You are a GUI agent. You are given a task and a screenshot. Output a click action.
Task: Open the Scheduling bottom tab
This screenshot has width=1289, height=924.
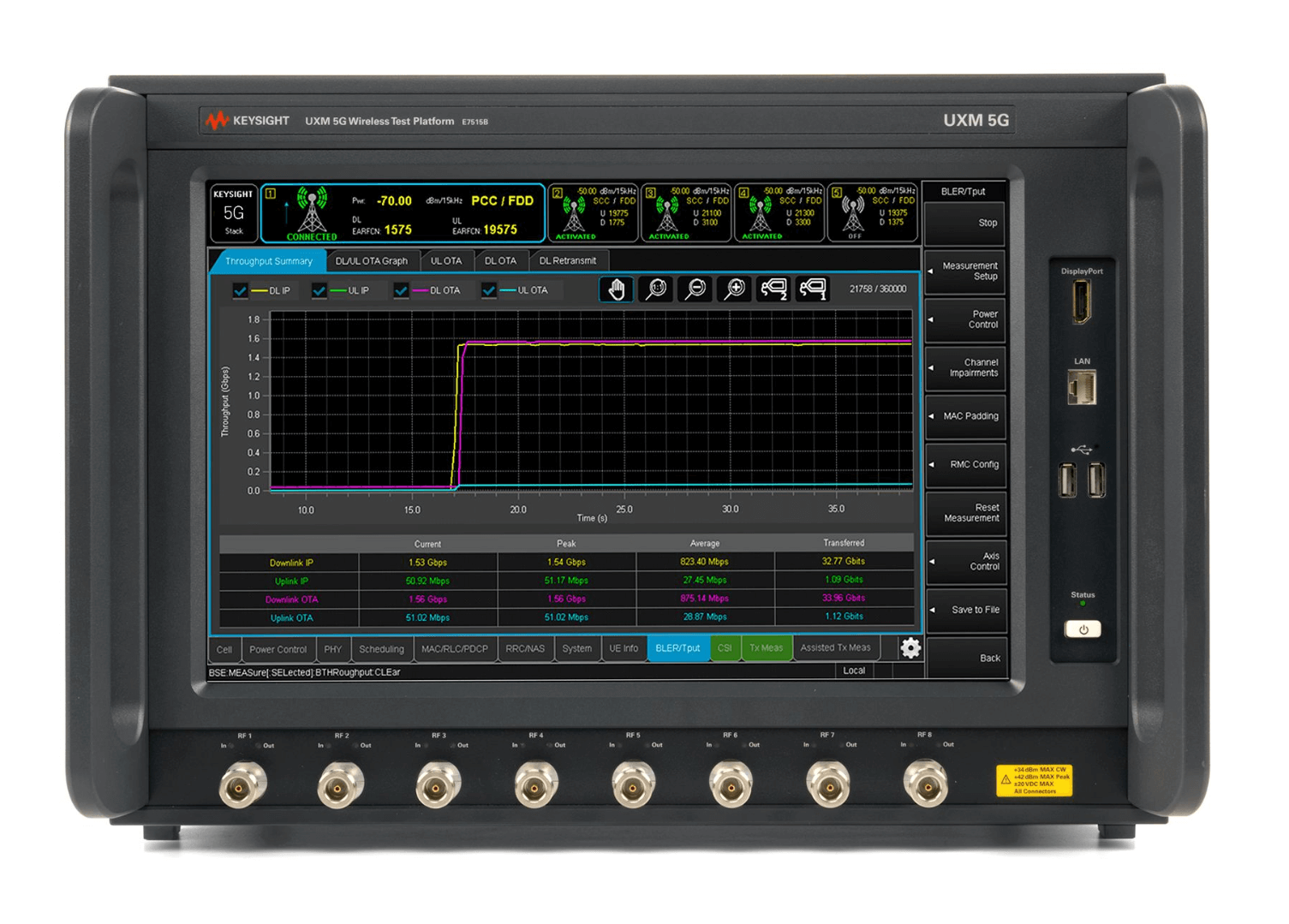pyautogui.click(x=381, y=649)
